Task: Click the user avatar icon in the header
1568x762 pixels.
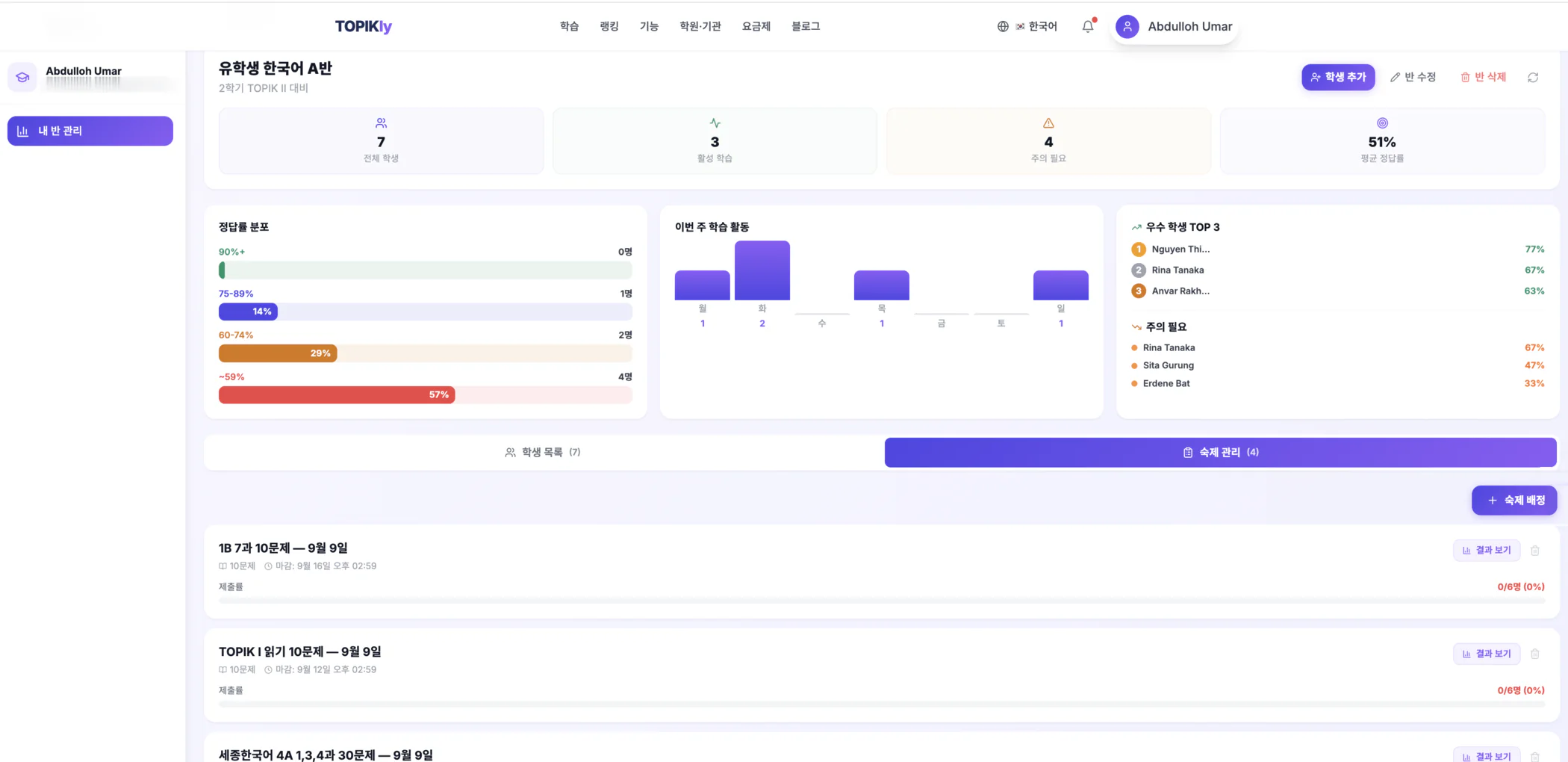Action: point(1127,27)
